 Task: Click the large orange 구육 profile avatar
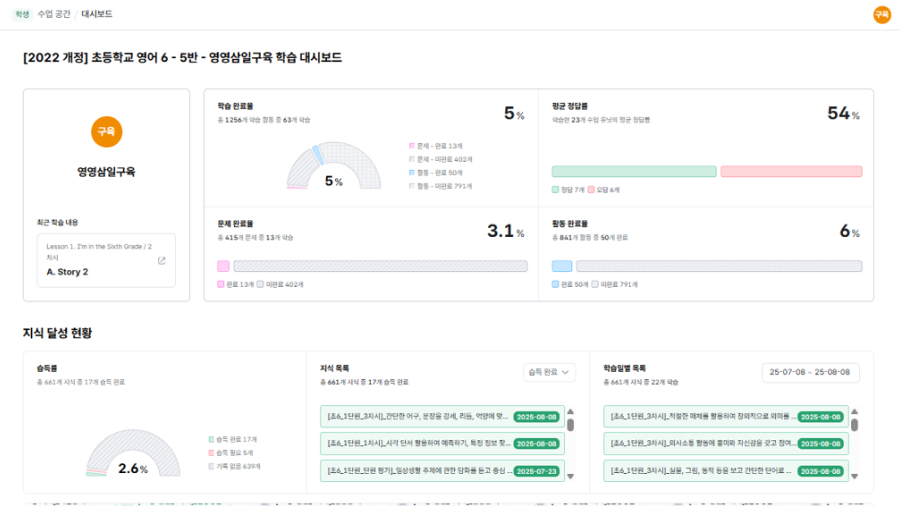[x=106, y=131]
